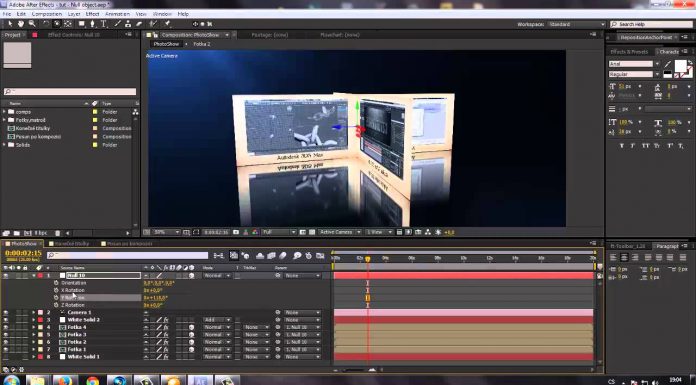Image resolution: width=696 pixels, height=385 pixels.
Task: Toggle 3D layer switch for Fotka 3
Action: tap(191, 335)
